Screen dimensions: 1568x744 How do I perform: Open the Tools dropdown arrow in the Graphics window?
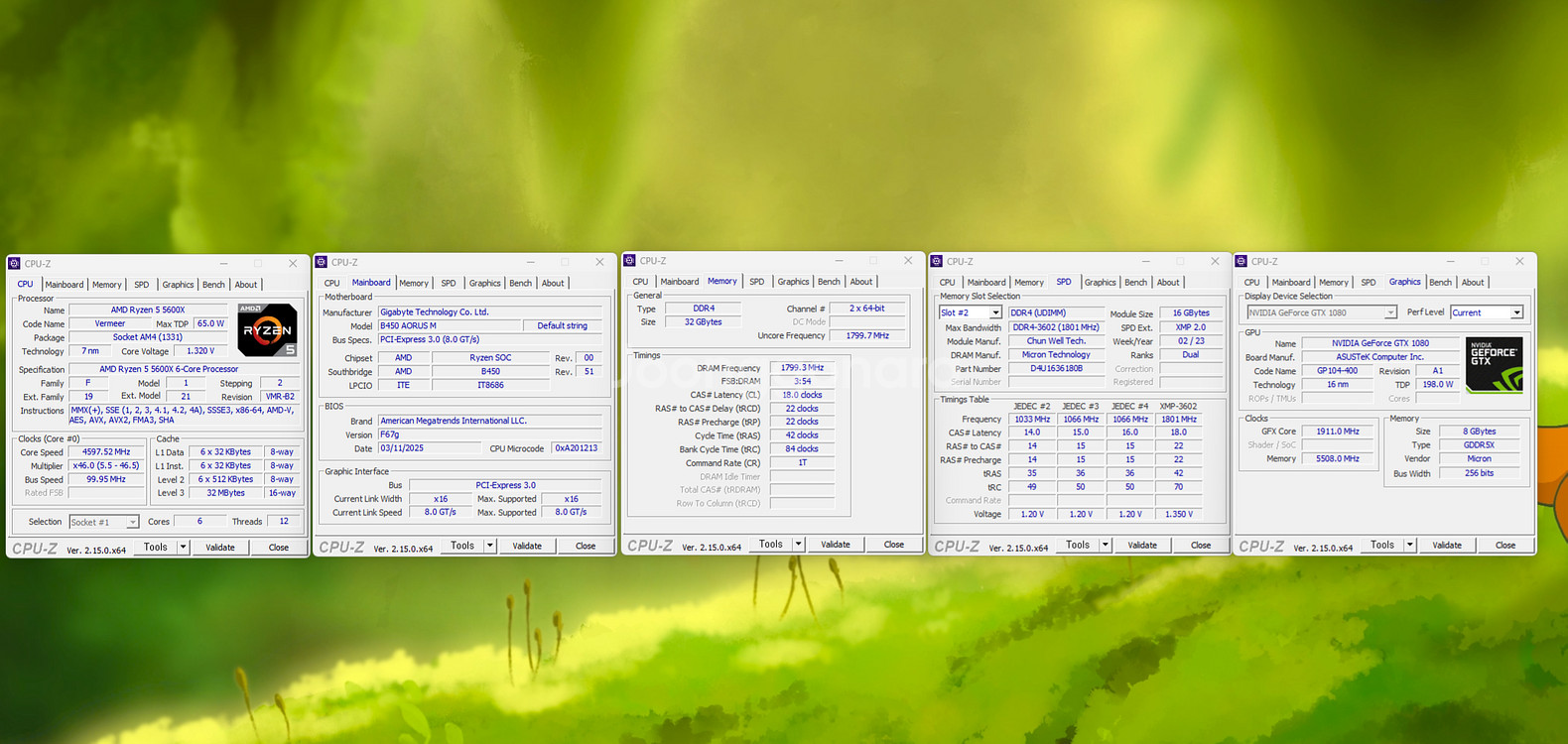pos(1409,545)
